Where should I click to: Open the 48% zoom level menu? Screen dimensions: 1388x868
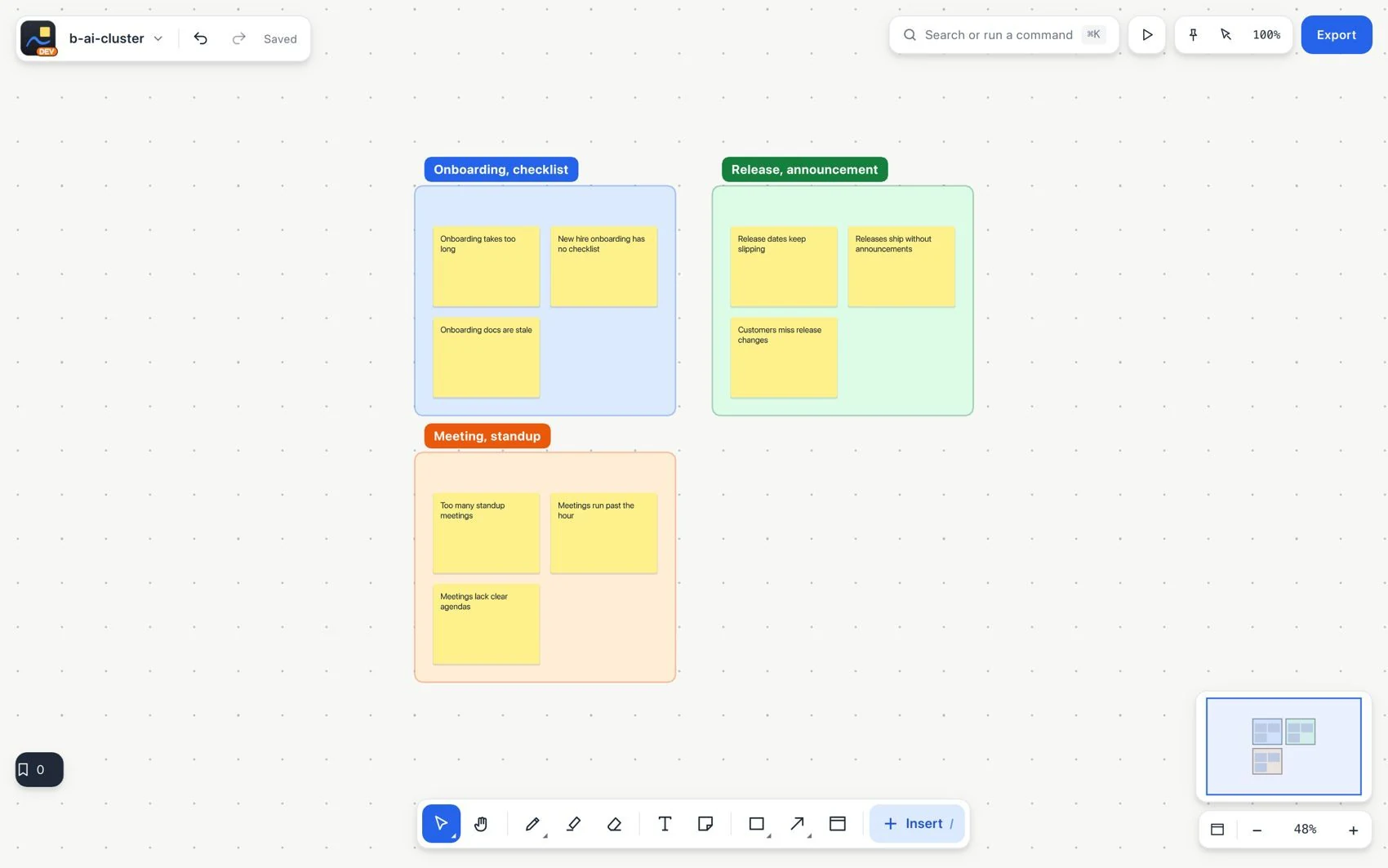coord(1305,830)
